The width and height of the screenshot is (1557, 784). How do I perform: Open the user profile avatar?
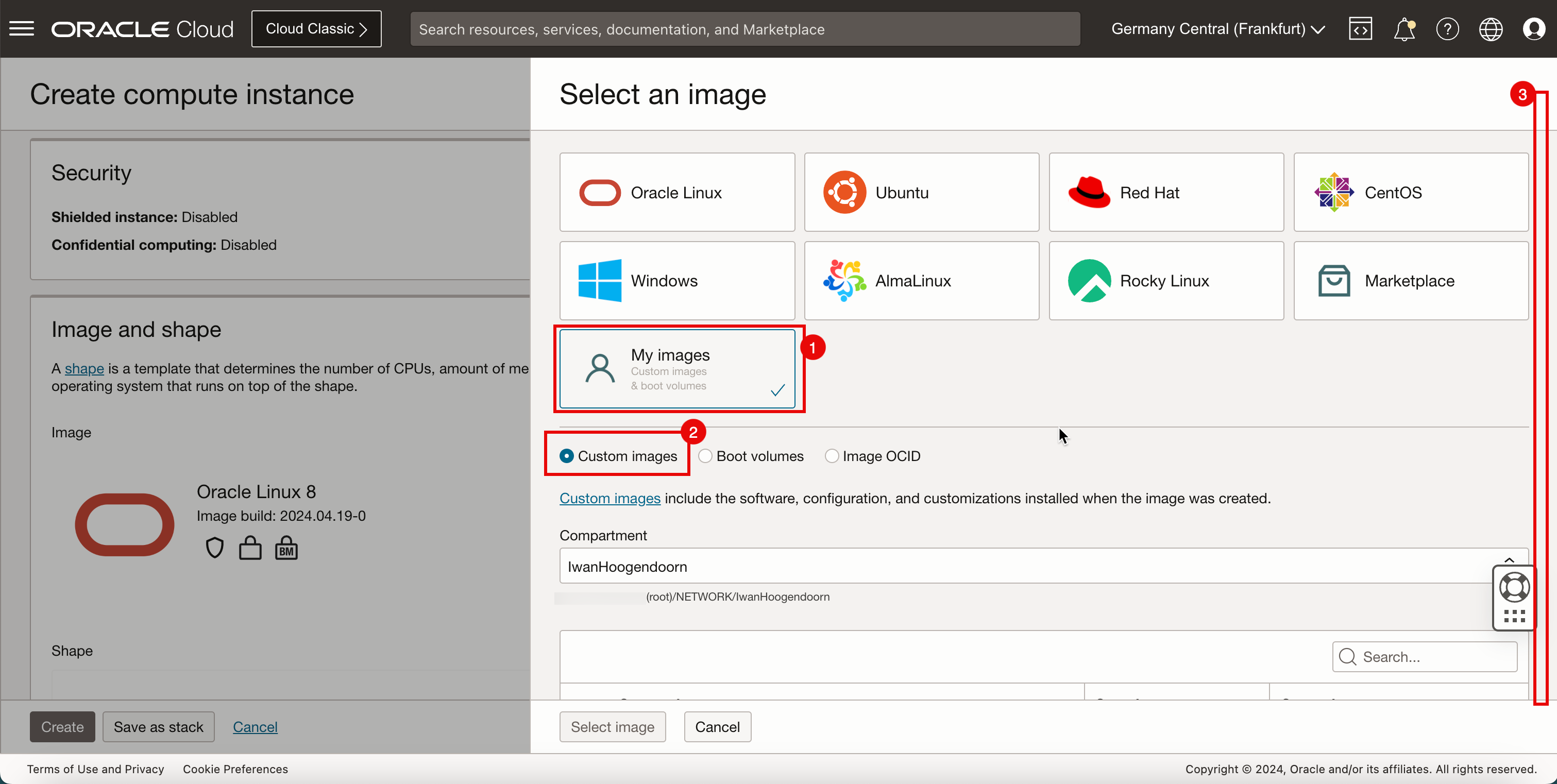coord(1533,28)
